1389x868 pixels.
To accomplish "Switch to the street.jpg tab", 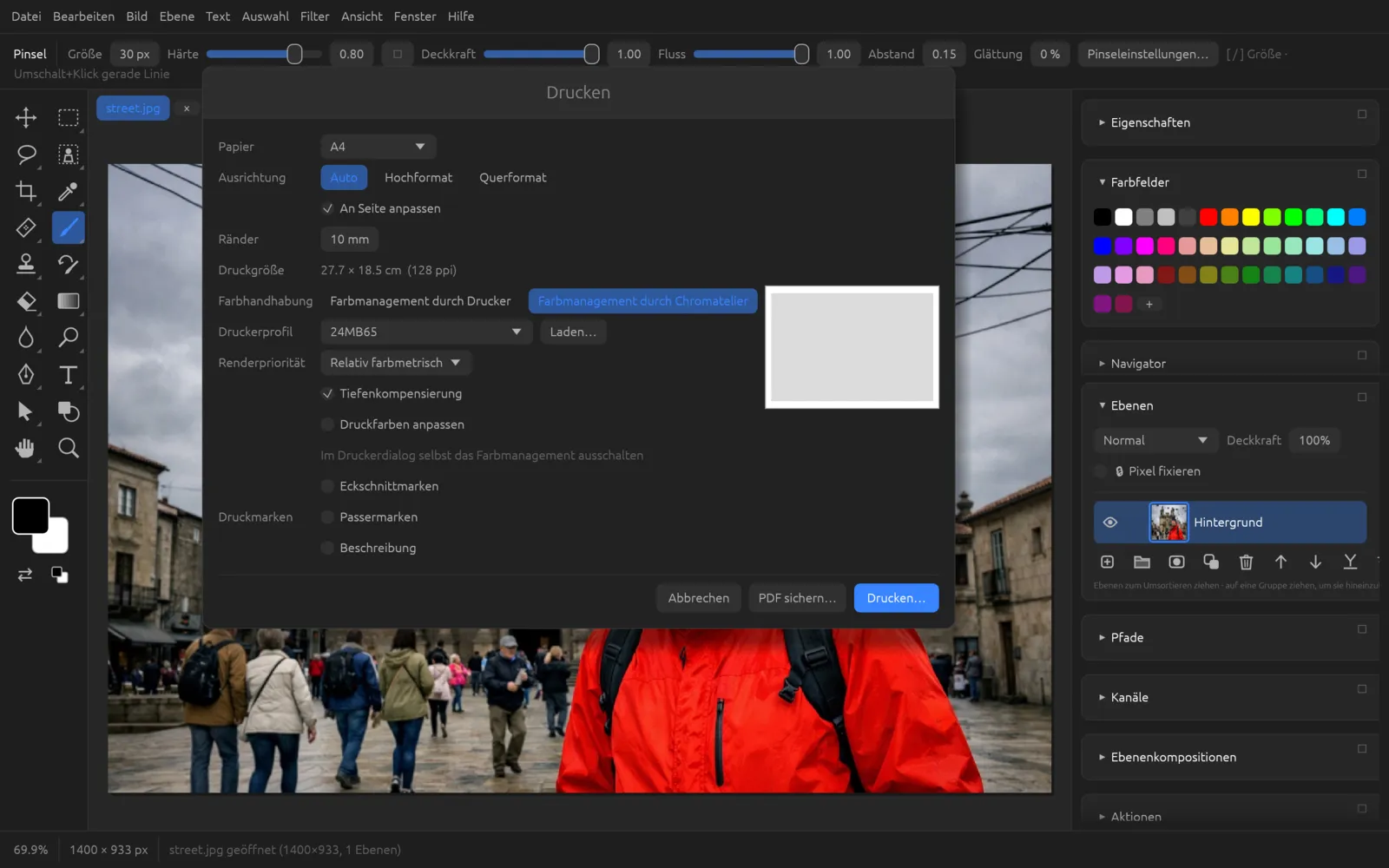I will (133, 108).
